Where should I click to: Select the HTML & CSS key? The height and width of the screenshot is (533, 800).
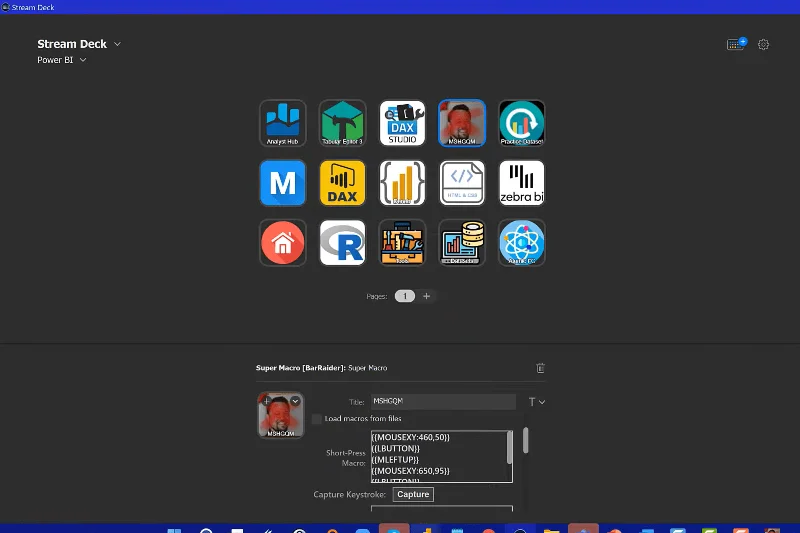pos(462,183)
